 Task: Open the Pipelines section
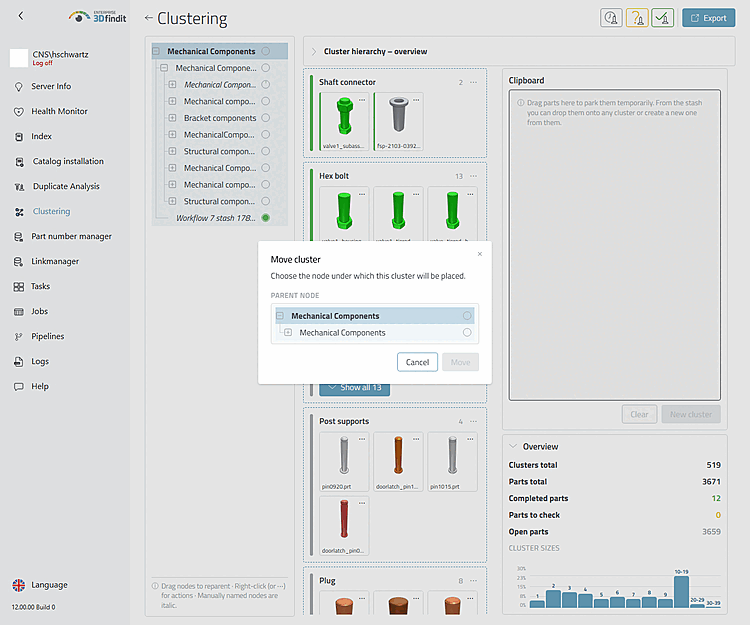click(47, 337)
